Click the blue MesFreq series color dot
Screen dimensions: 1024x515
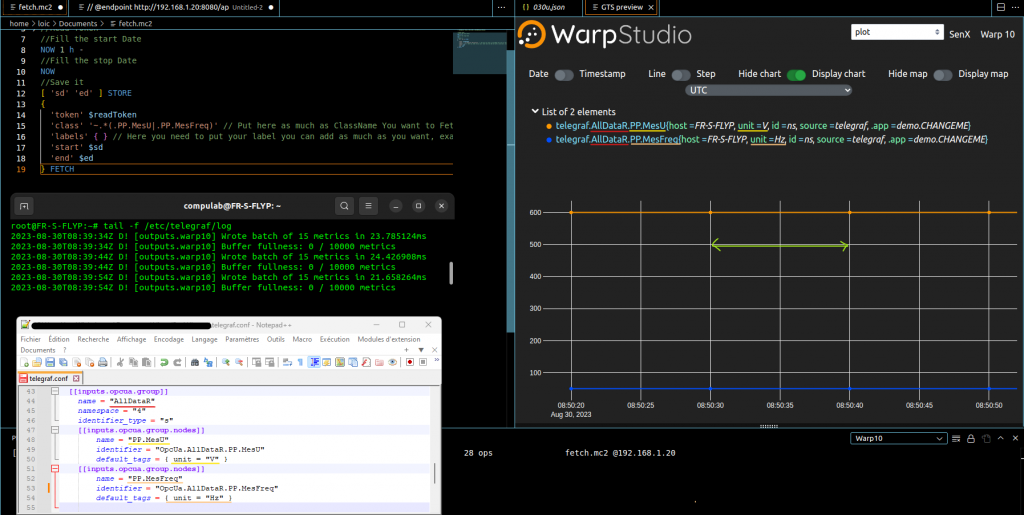549,140
